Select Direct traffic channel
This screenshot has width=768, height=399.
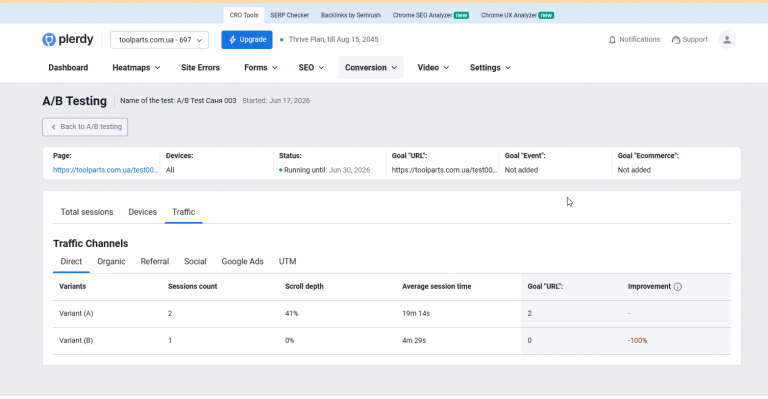click(71, 261)
